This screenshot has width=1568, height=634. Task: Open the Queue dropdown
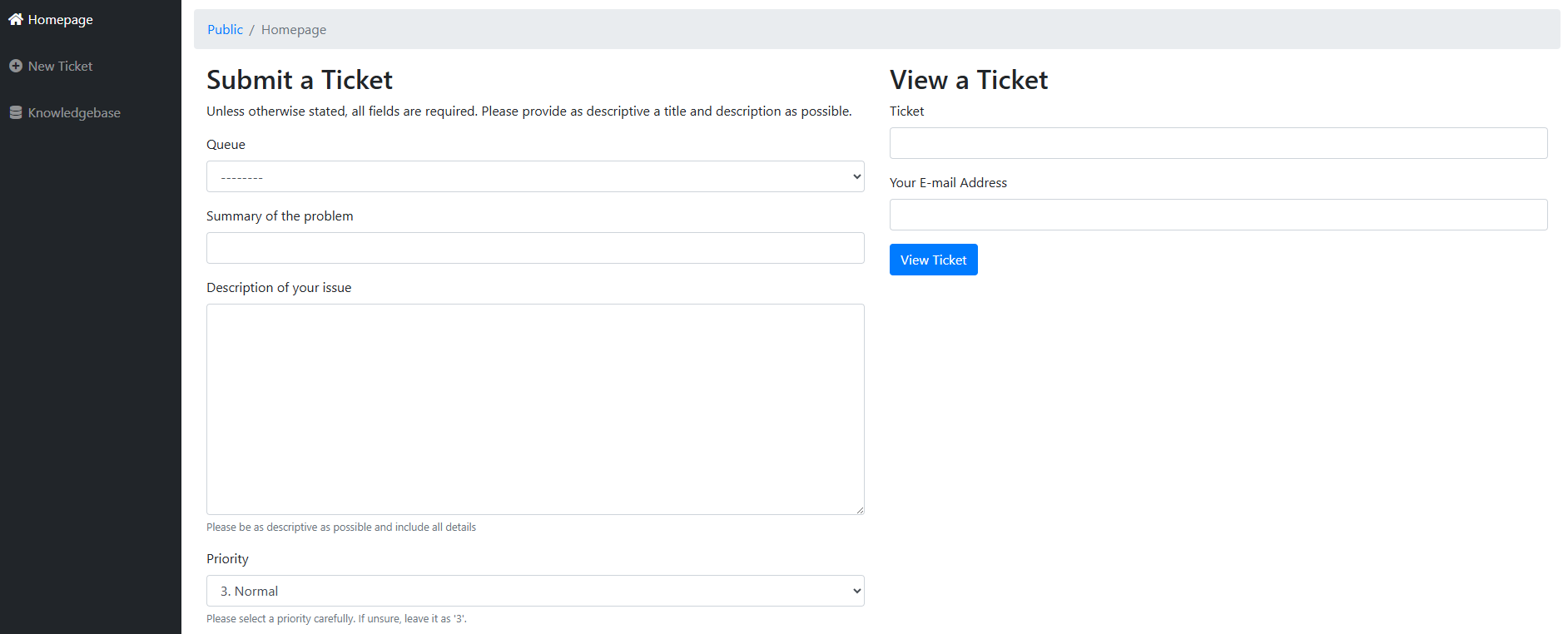[x=534, y=176]
